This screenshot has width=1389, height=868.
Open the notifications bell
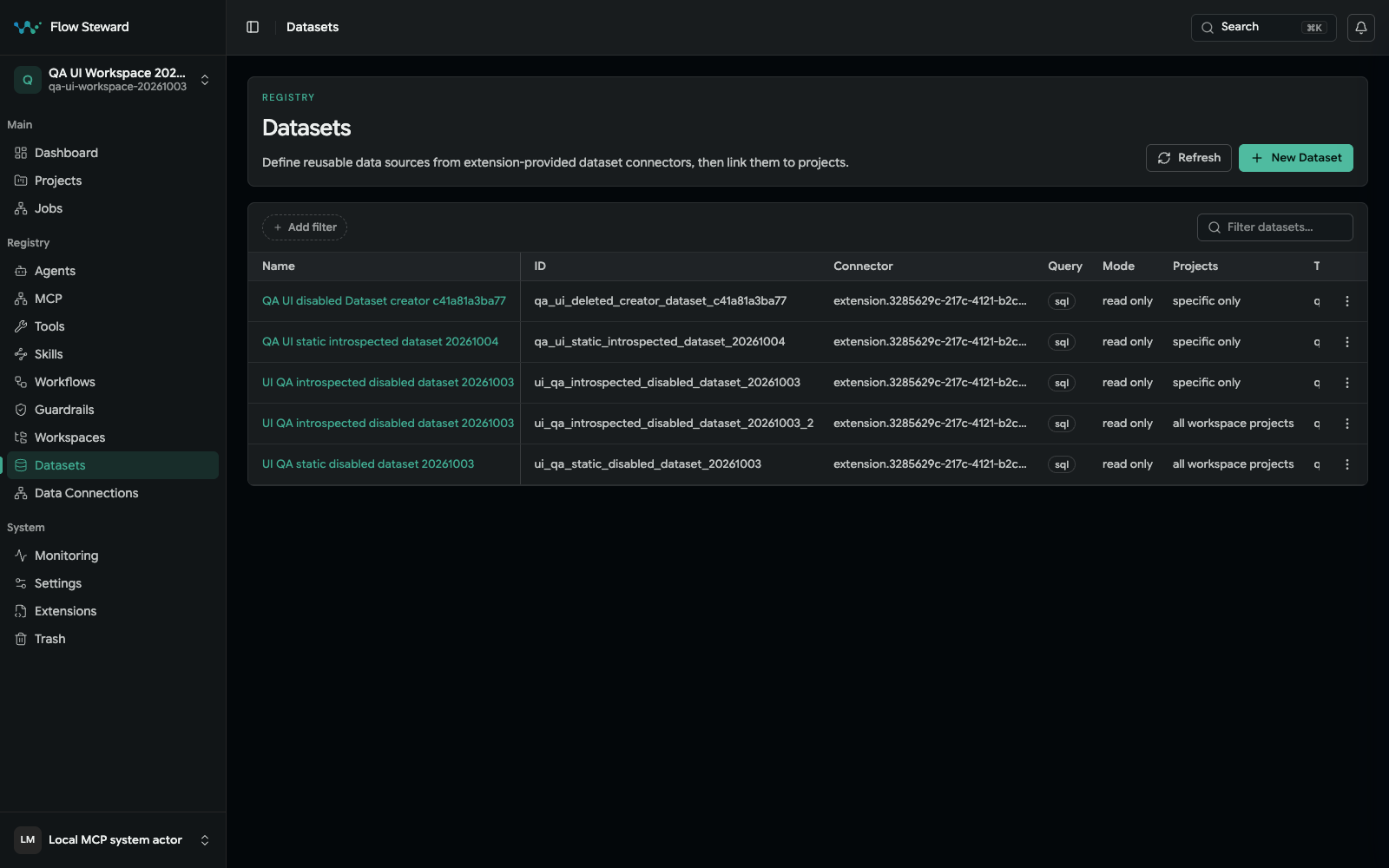coord(1361,27)
